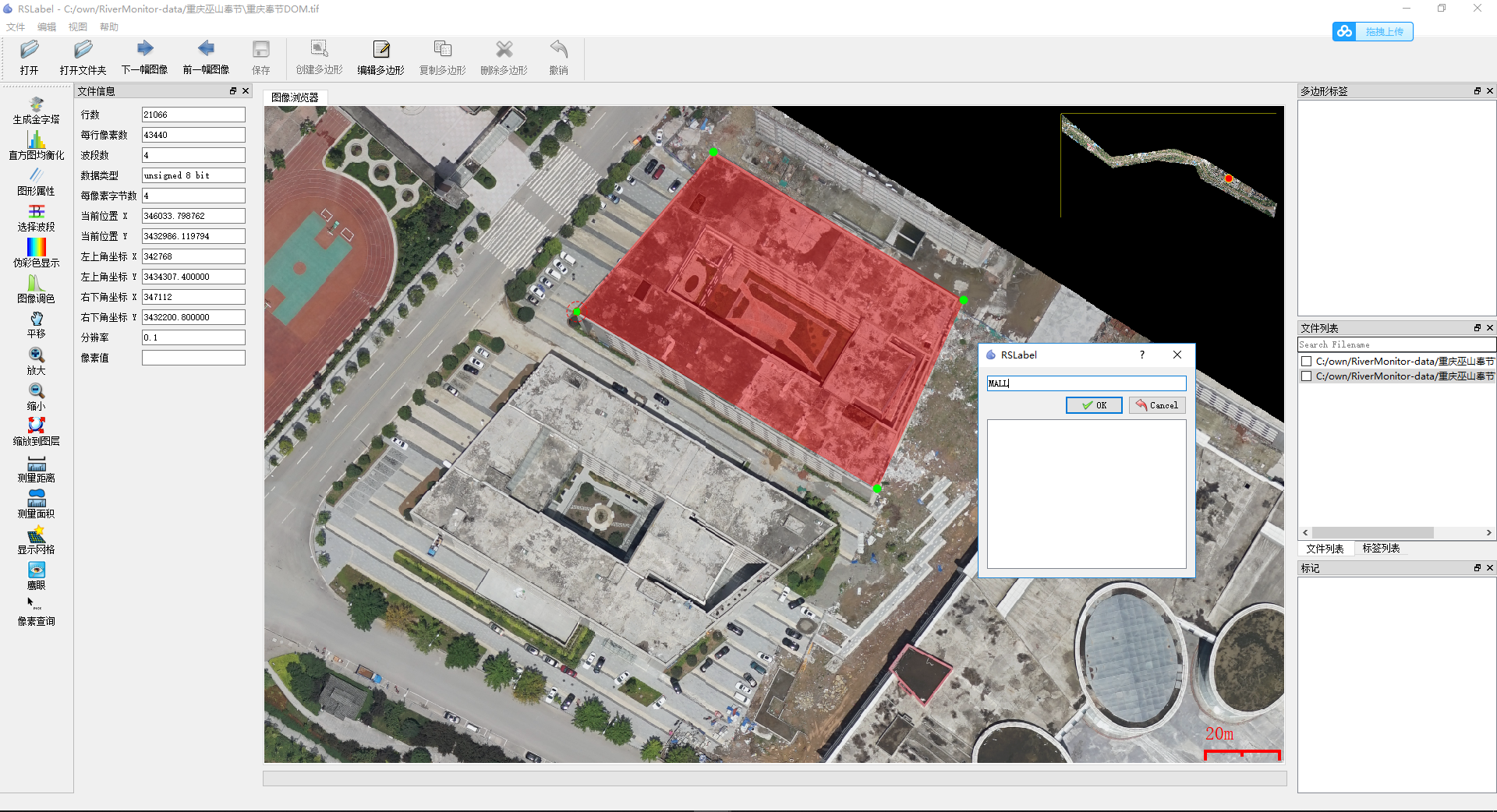Close the 文件列表 panel
Screen dimensions: 1497x812
[x=1490, y=328]
